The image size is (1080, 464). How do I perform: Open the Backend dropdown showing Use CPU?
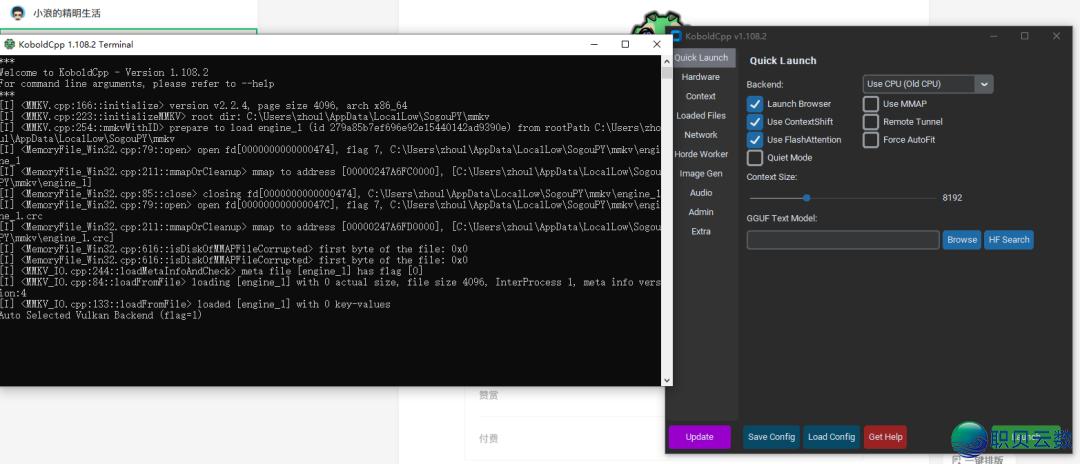(927, 84)
